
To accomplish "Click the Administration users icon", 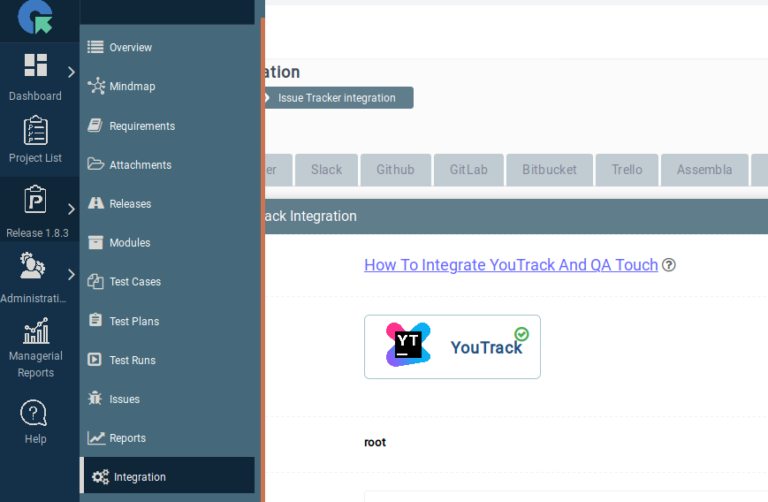I will [33, 266].
